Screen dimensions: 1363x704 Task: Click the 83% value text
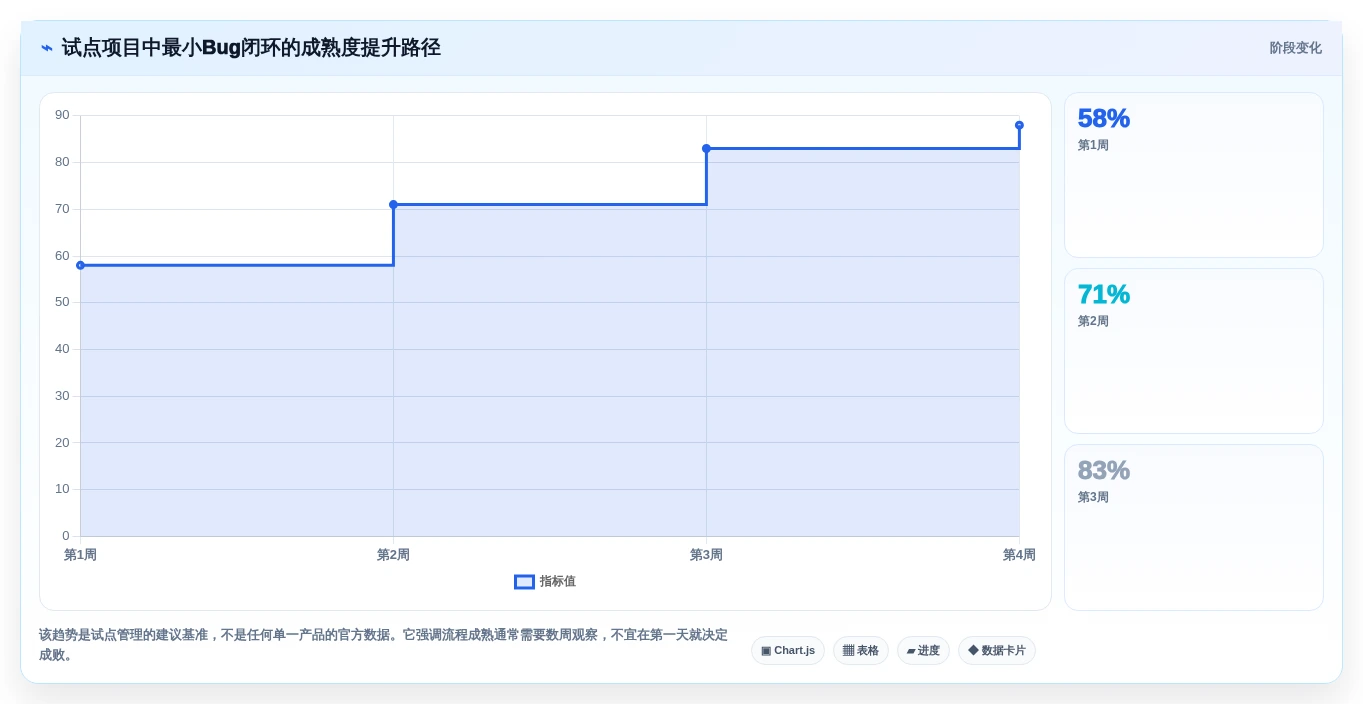click(x=1103, y=470)
